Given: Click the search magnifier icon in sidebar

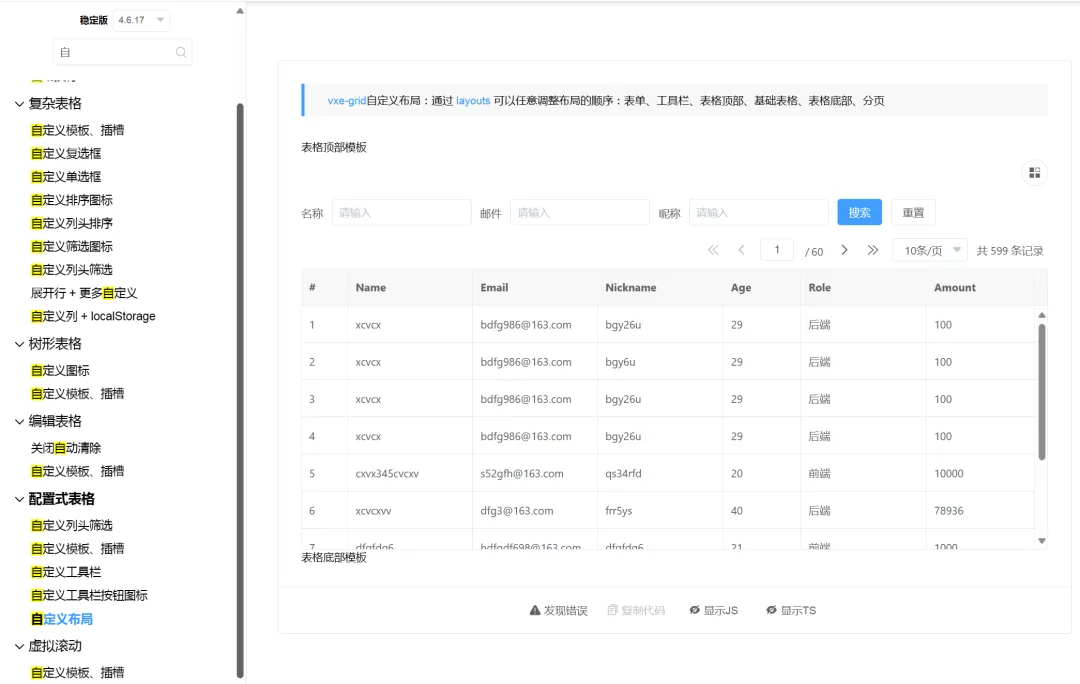Looking at the screenshot, I should click(x=181, y=52).
